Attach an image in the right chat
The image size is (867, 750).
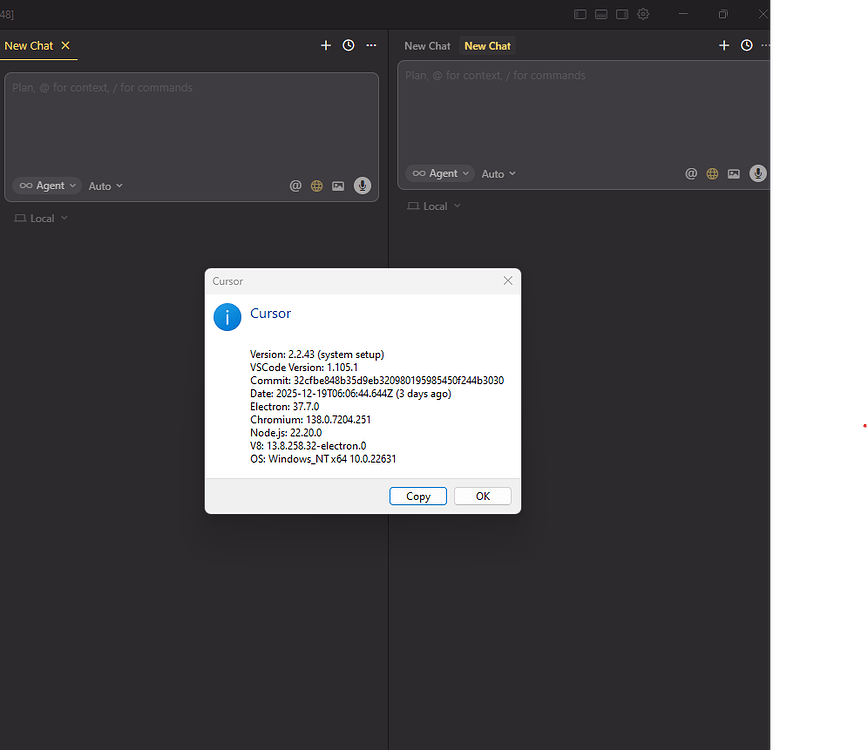(x=734, y=173)
